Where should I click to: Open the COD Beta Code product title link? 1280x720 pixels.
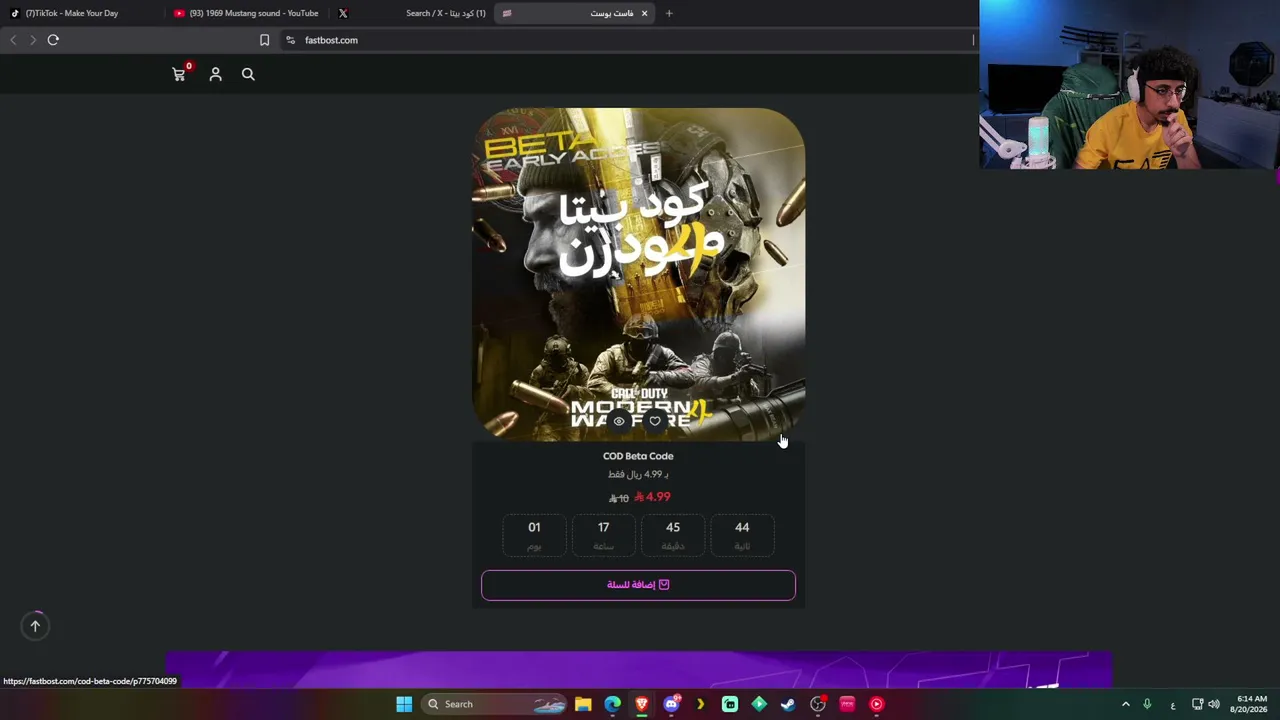pos(638,456)
